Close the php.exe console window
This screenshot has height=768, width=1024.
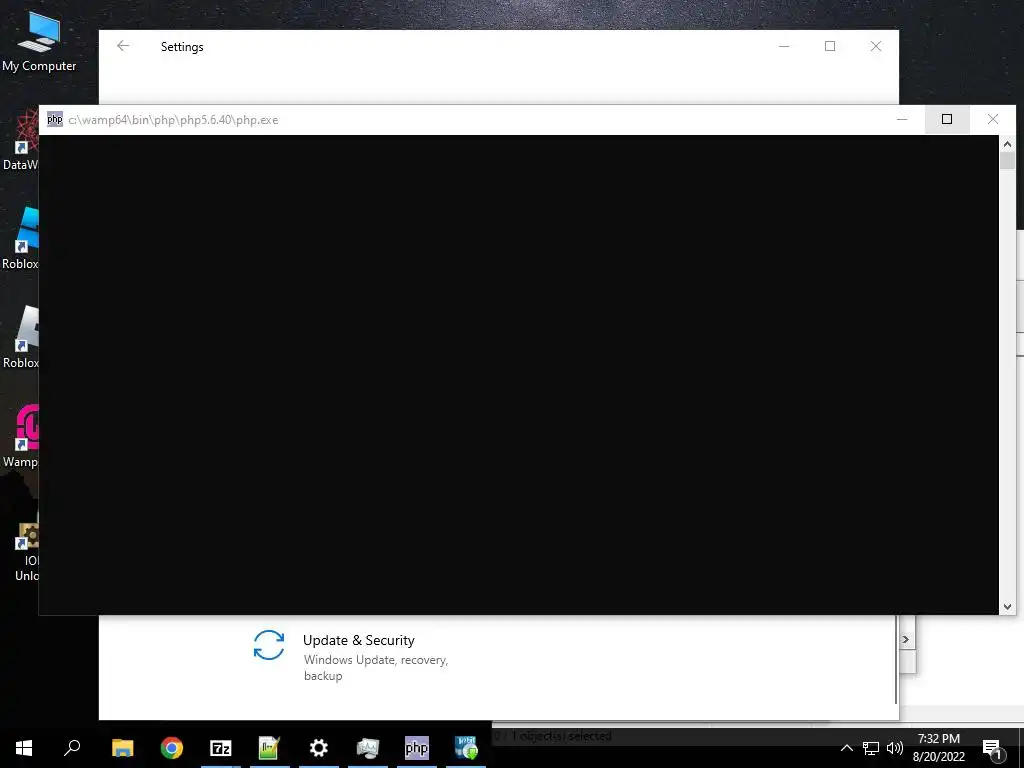pyautogui.click(x=993, y=120)
